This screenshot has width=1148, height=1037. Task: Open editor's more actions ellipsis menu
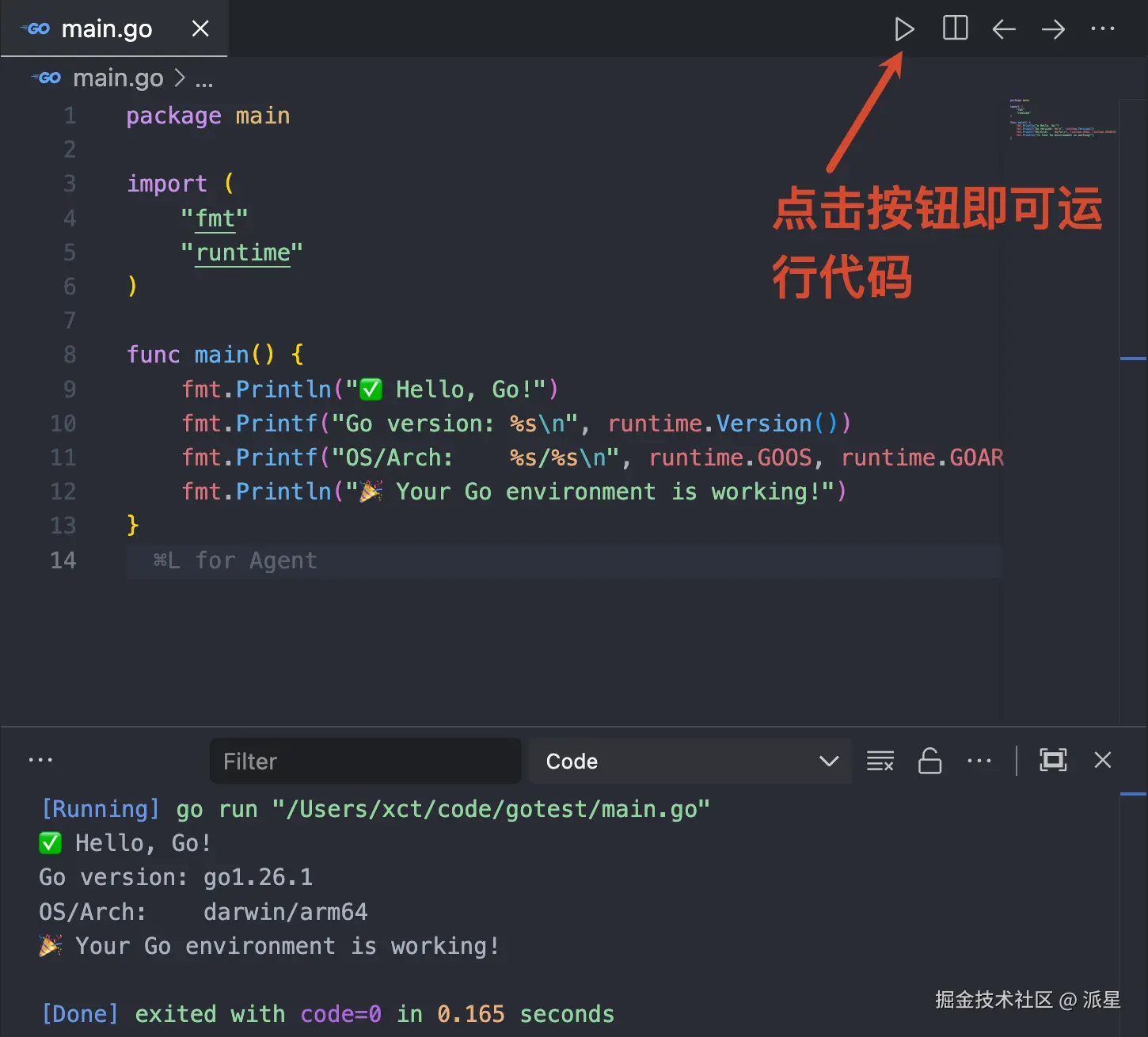1102,29
